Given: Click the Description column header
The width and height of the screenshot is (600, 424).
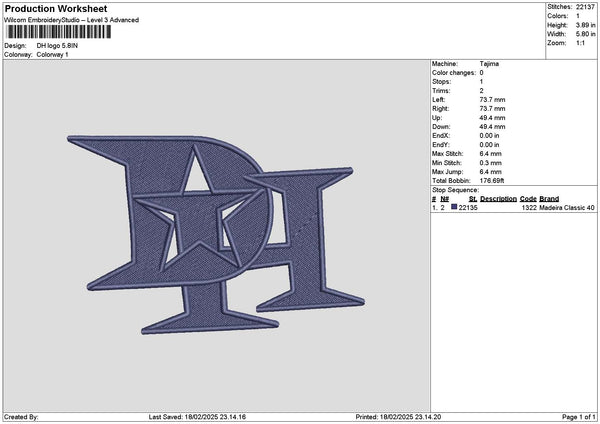Looking at the screenshot, I should (498, 199).
